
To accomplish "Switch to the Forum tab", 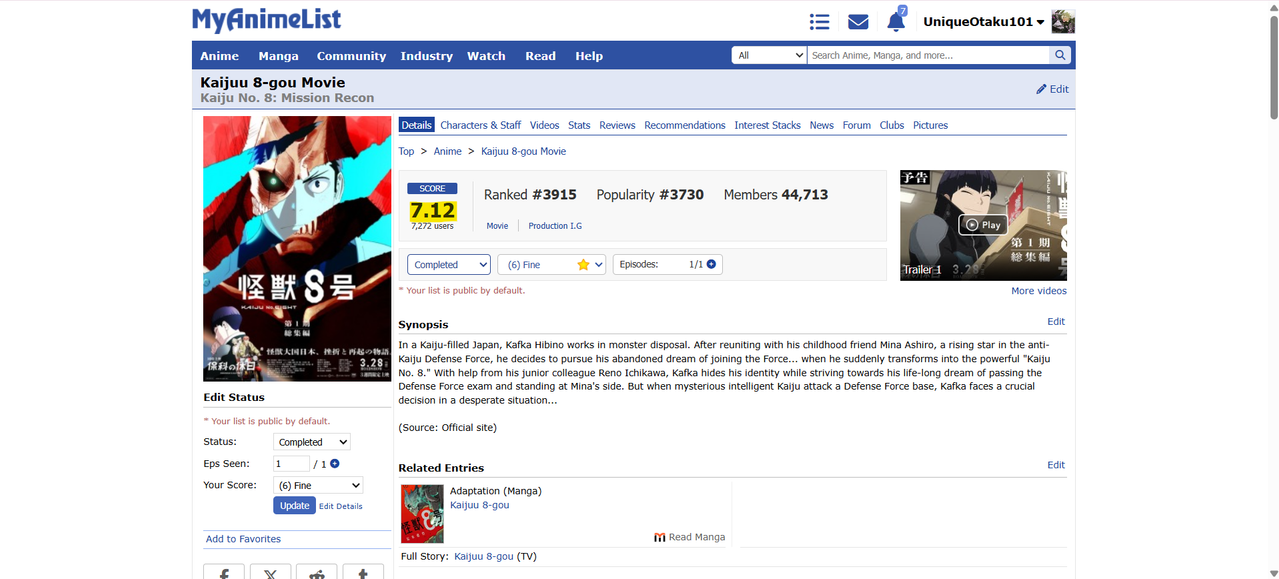I will [857, 125].
